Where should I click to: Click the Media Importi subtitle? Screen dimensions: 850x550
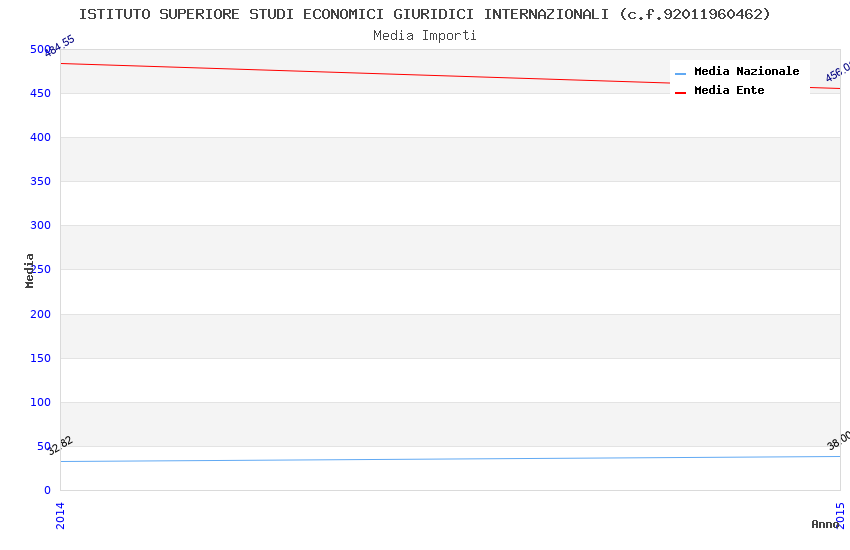[424, 36]
